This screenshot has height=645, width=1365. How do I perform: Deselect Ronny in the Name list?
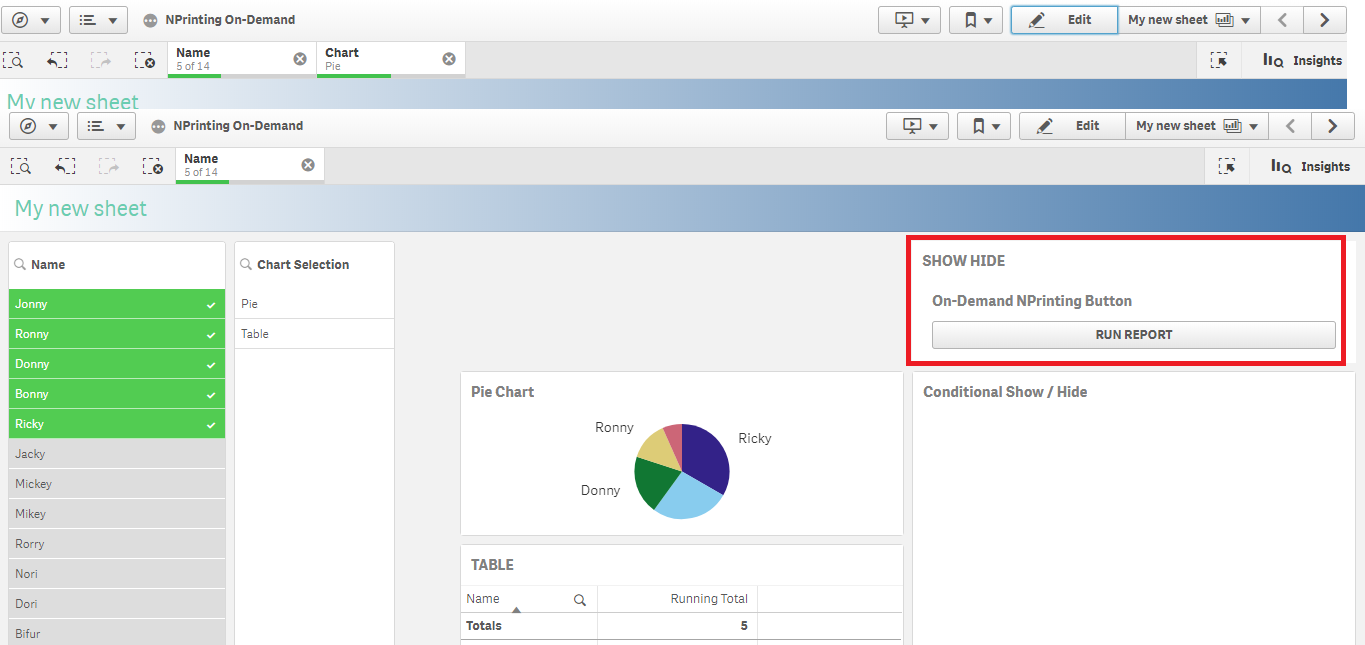click(x=117, y=334)
